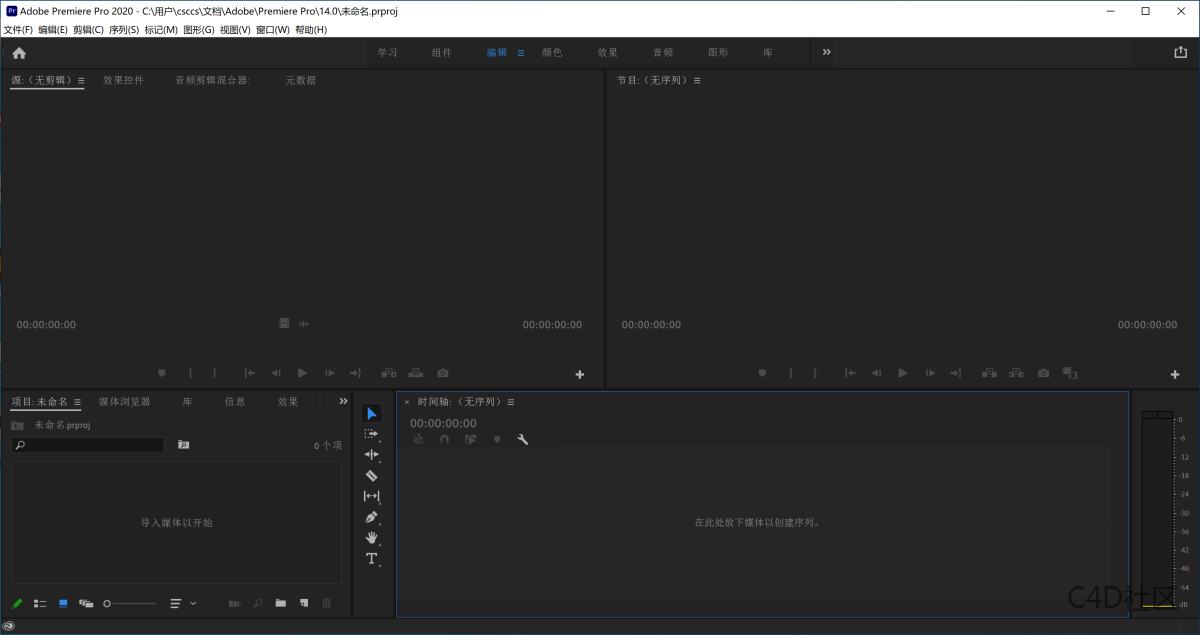Toggle project writable green pencil icon

point(17,603)
